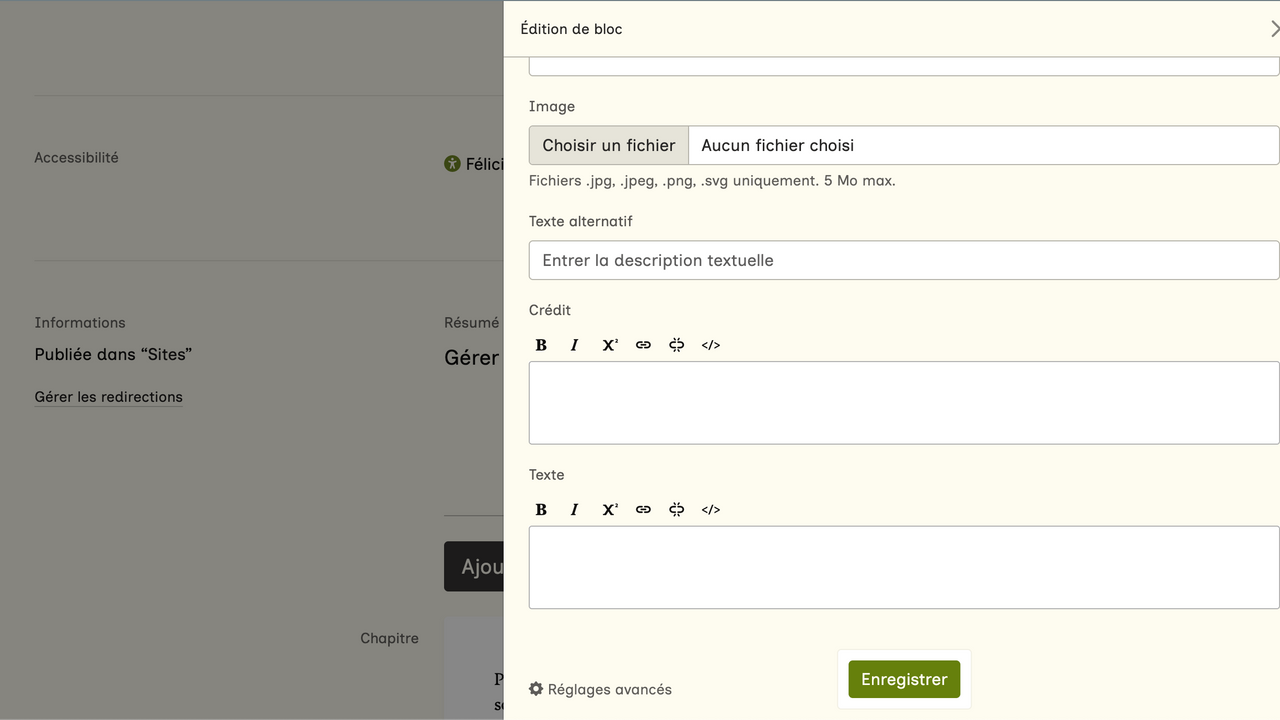Insert link in the Crédit editor
Image resolution: width=1280 pixels, height=720 pixels.
(x=643, y=345)
